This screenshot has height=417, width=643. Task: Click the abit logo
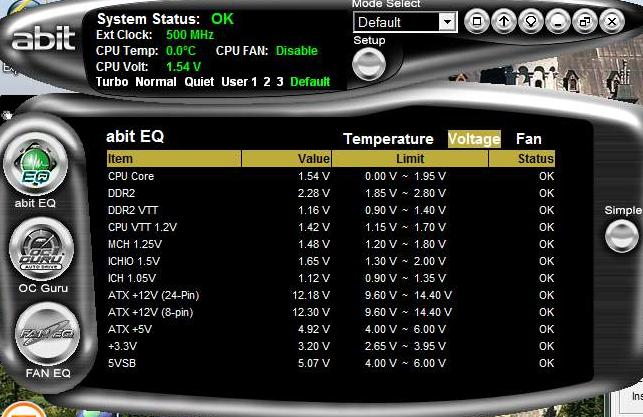tap(43, 38)
